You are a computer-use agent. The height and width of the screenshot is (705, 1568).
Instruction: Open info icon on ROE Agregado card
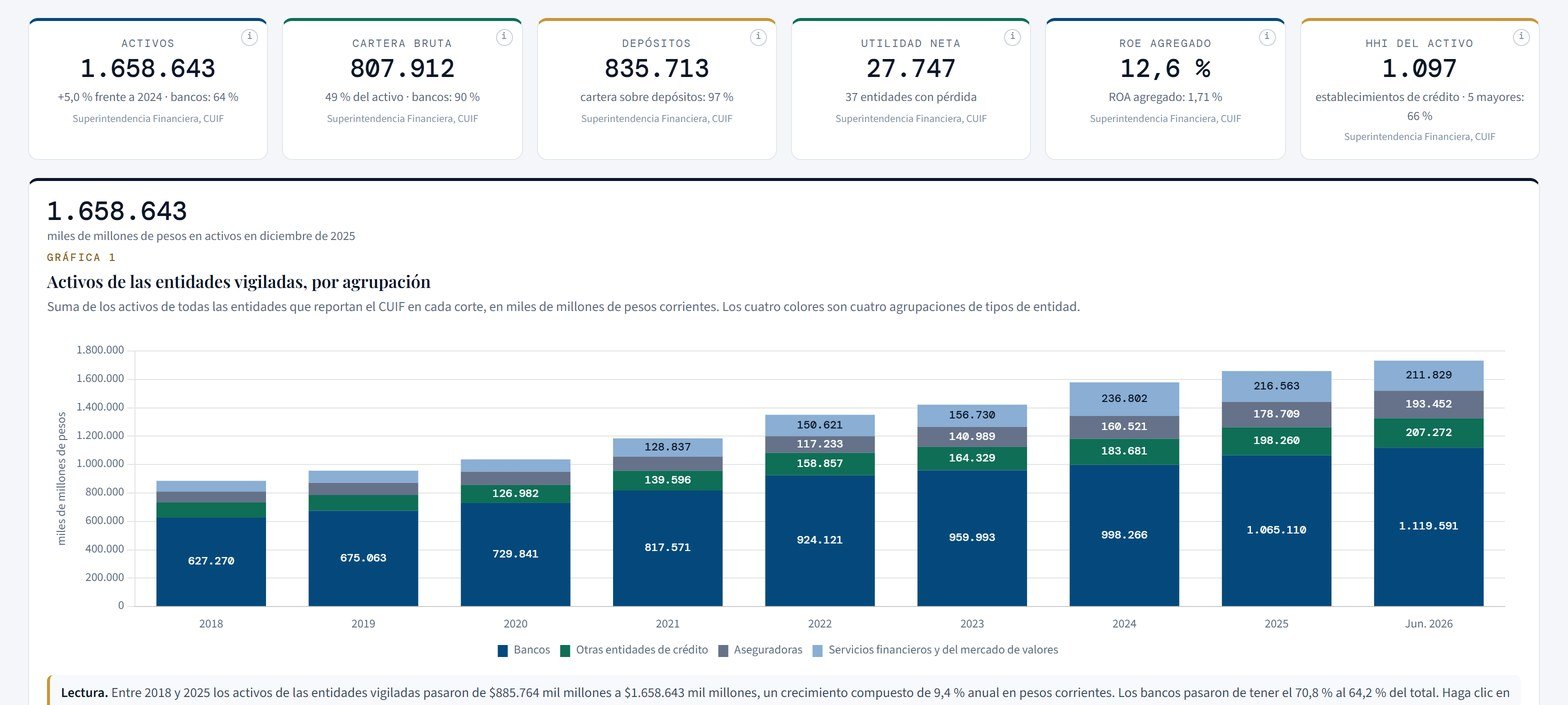click(1268, 37)
